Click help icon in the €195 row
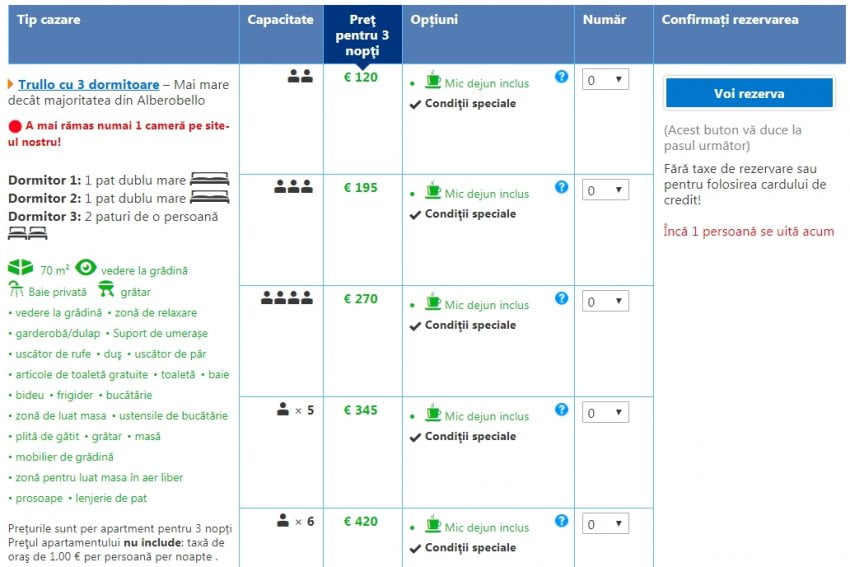The image size is (850, 567). 562,187
